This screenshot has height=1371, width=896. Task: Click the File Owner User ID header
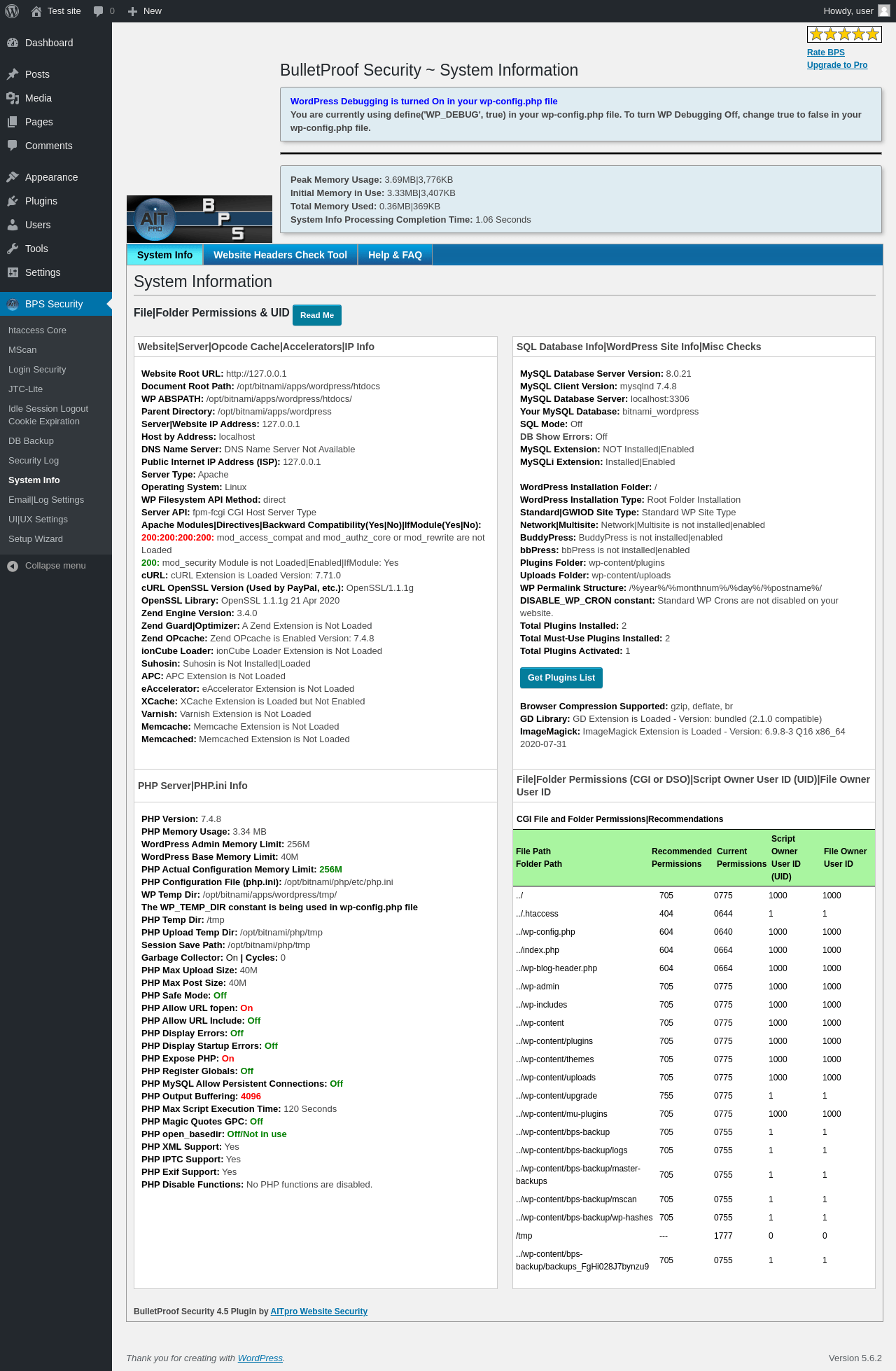click(x=846, y=858)
